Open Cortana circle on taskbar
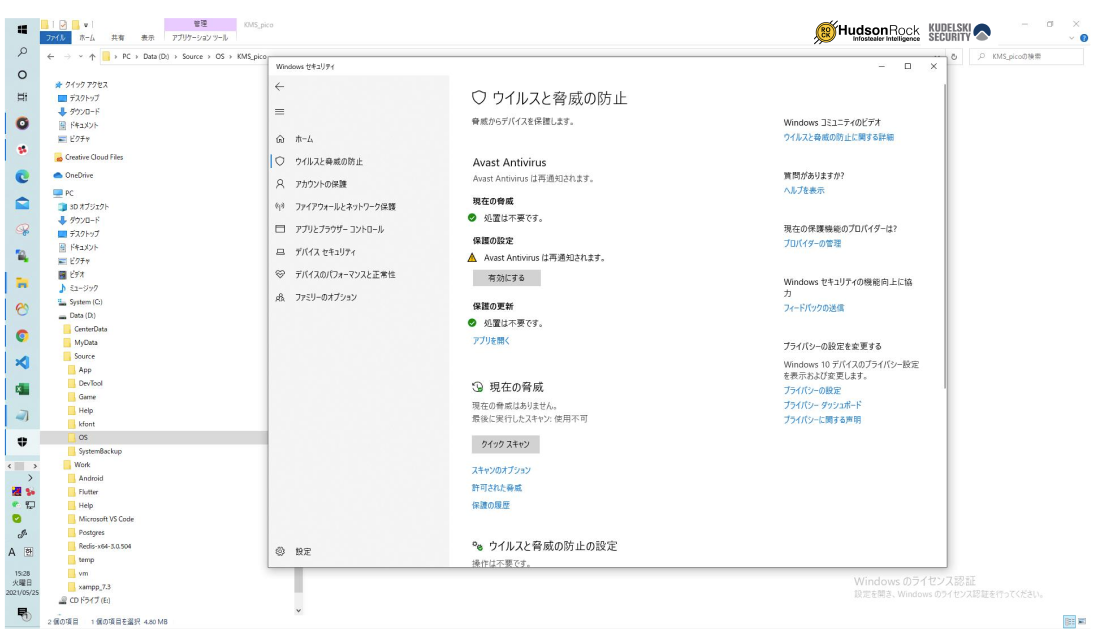Screen dimensions: 1105x634 pyautogui.click(x=23, y=75)
